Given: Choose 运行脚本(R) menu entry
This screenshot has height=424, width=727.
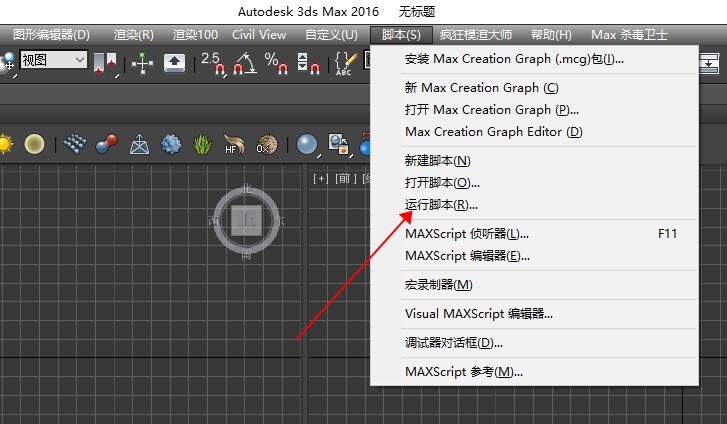Looking at the screenshot, I should pyautogui.click(x=534, y=205).
